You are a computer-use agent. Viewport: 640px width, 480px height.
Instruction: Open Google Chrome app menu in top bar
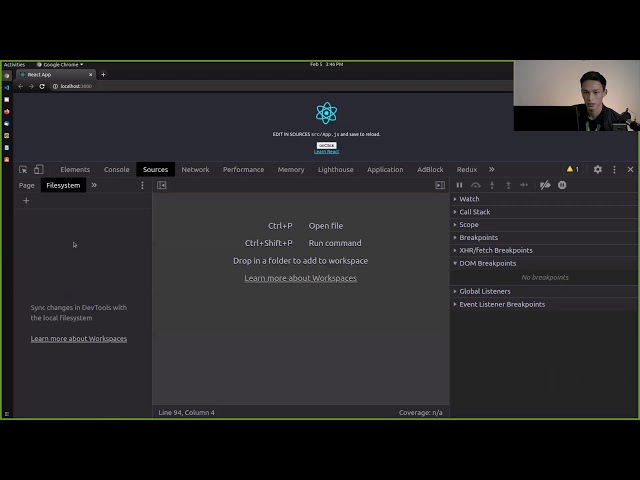[60, 64]
